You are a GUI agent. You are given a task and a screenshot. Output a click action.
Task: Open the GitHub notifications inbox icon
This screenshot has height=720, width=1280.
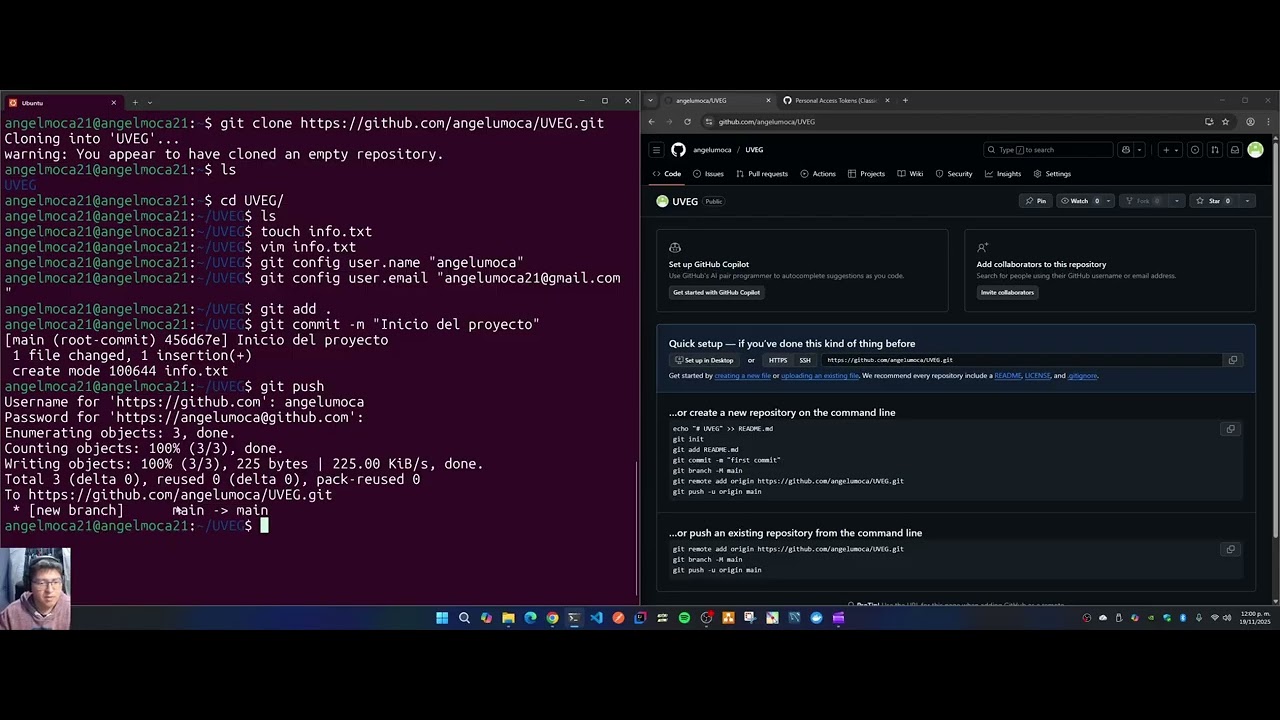coord(1235,150)
